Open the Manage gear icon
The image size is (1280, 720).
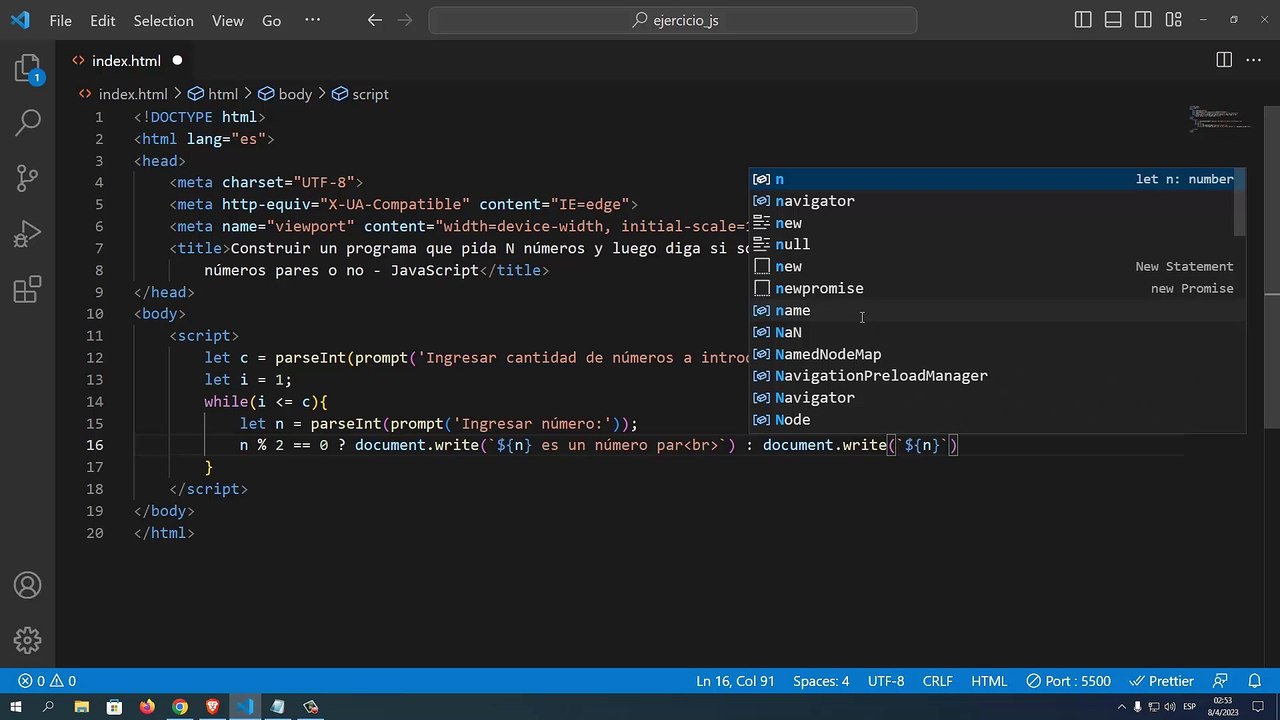(x=28, y=640)
